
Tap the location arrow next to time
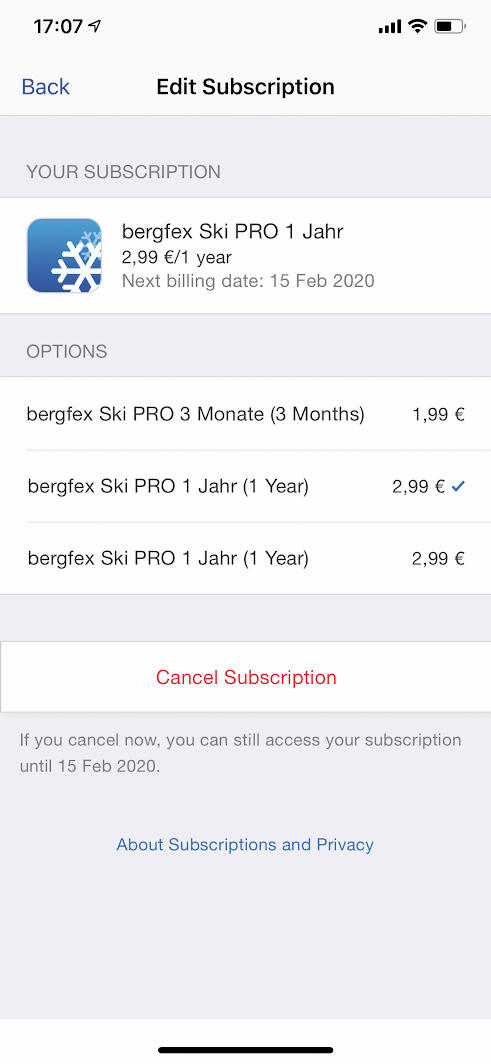tap(94, 26)
